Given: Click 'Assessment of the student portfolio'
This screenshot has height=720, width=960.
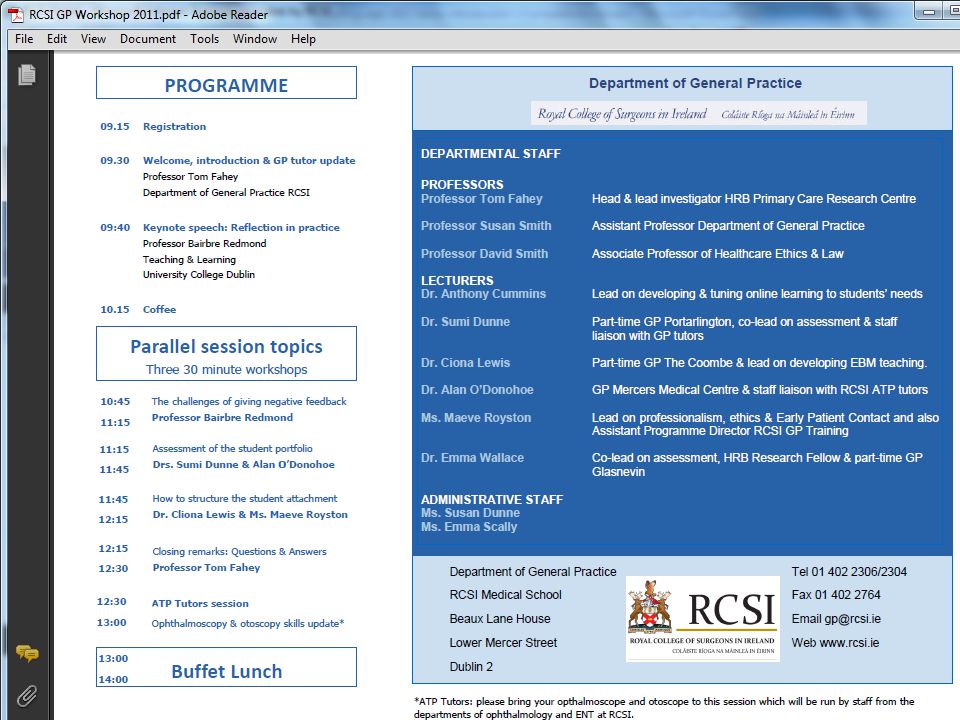Looking at the screenshot, I should point(232,448).
